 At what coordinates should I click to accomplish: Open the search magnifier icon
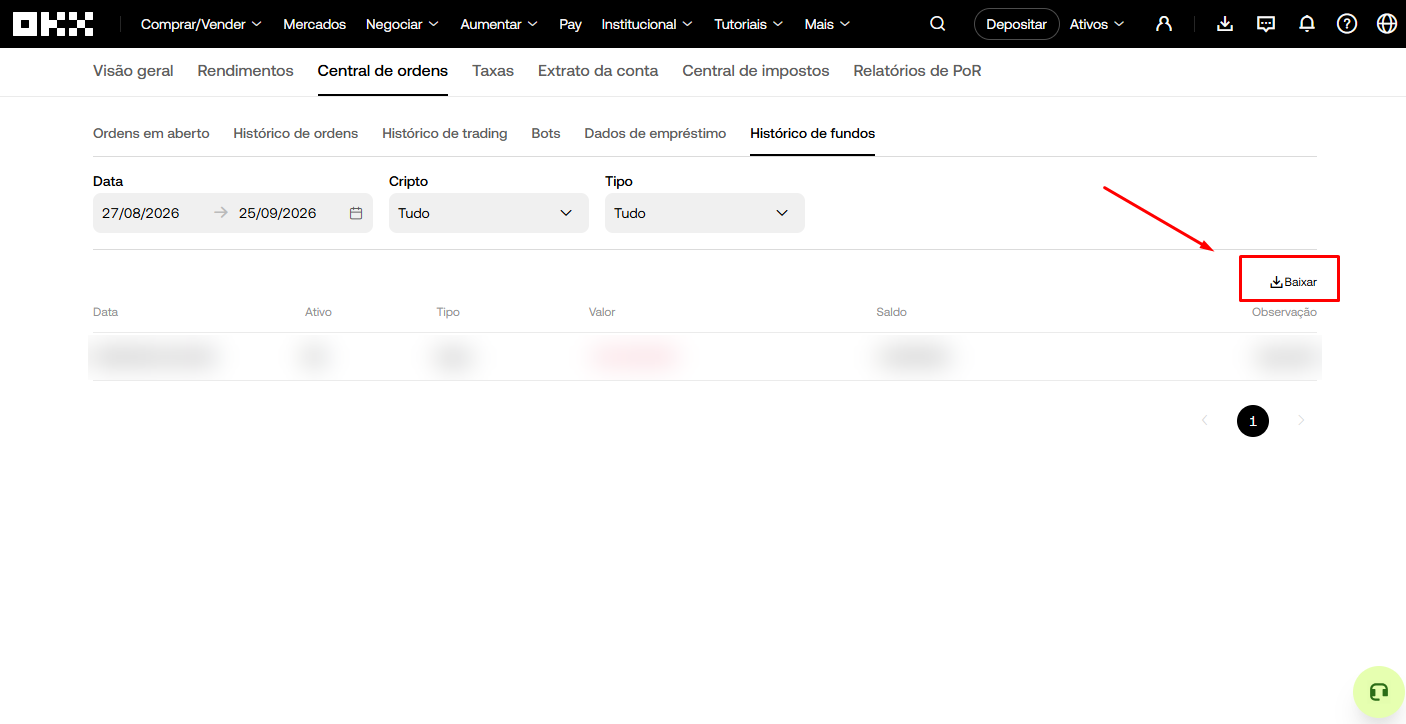[x=938, y=24]
